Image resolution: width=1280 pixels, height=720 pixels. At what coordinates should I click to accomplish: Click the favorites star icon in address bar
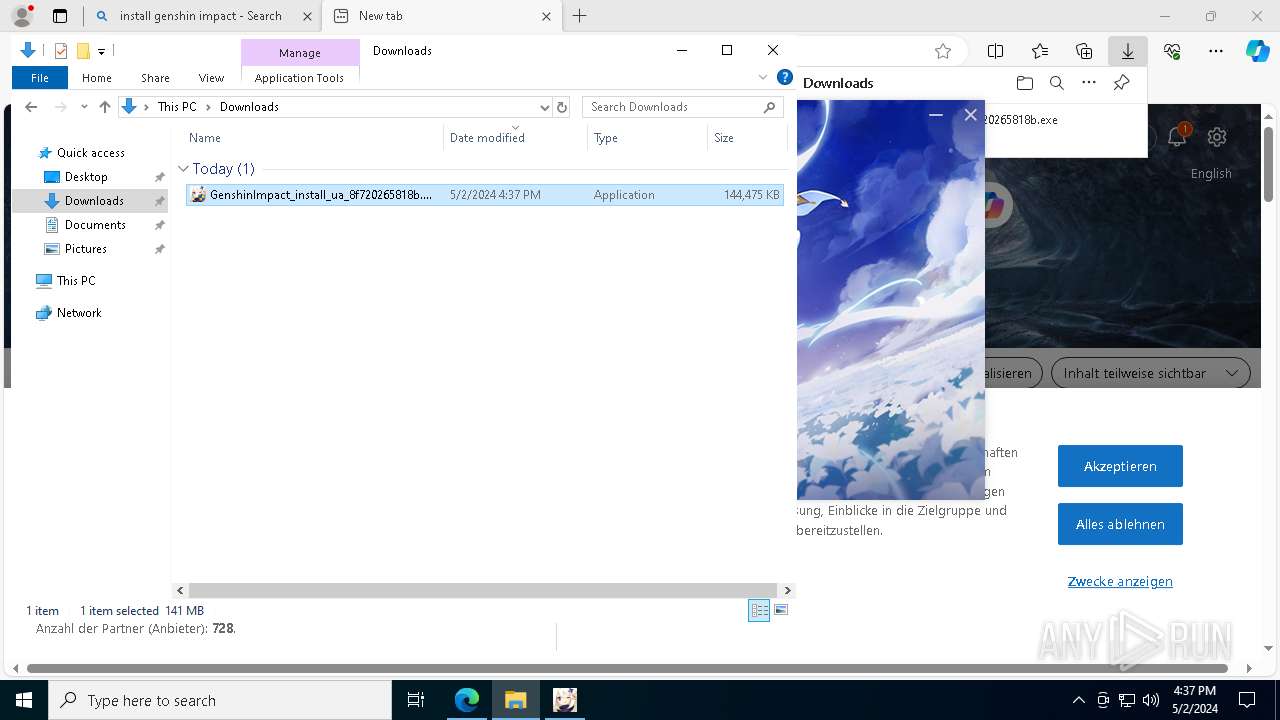click(942, 51)
